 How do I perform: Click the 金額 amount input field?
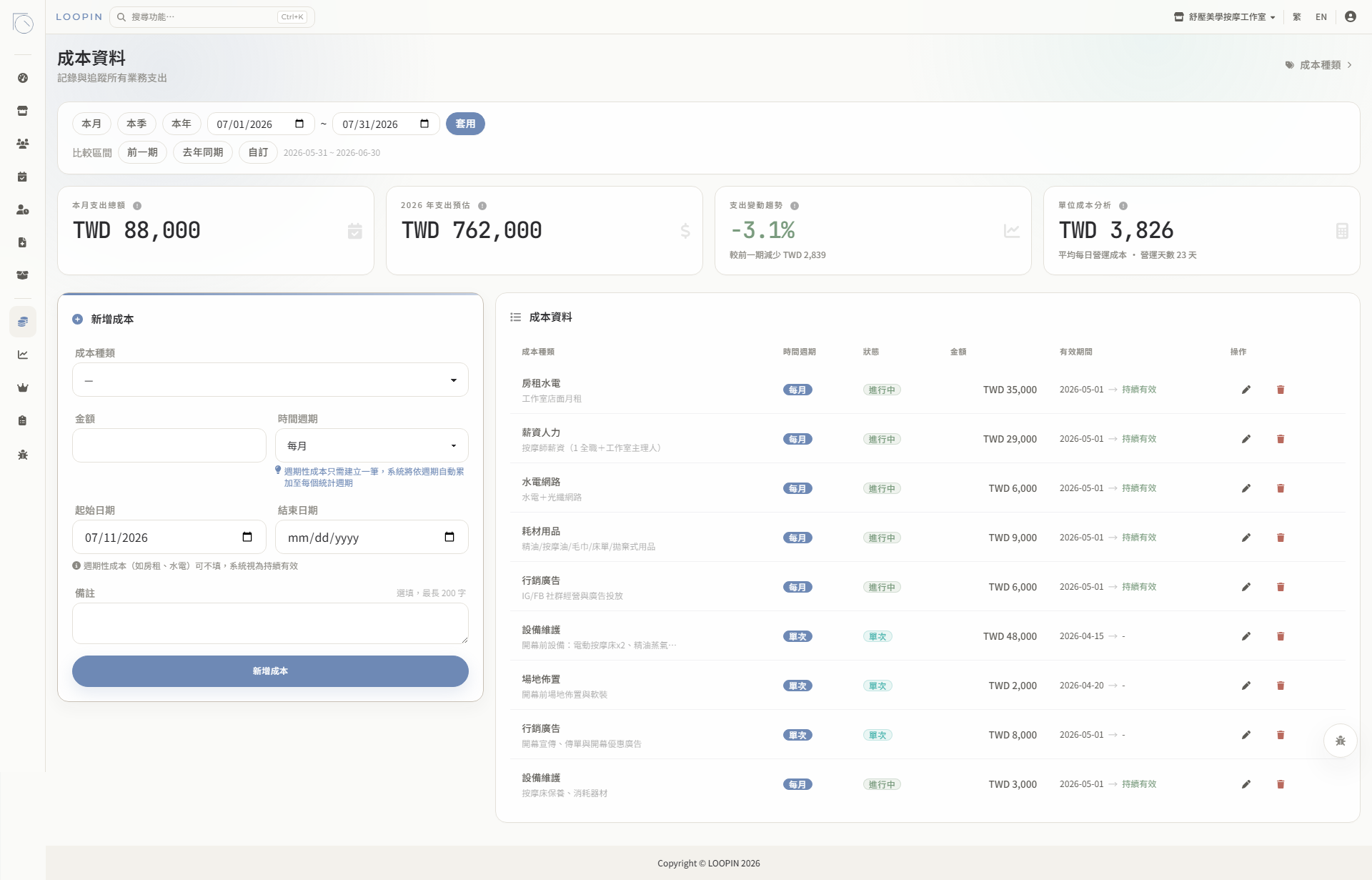tap(169, 445)
